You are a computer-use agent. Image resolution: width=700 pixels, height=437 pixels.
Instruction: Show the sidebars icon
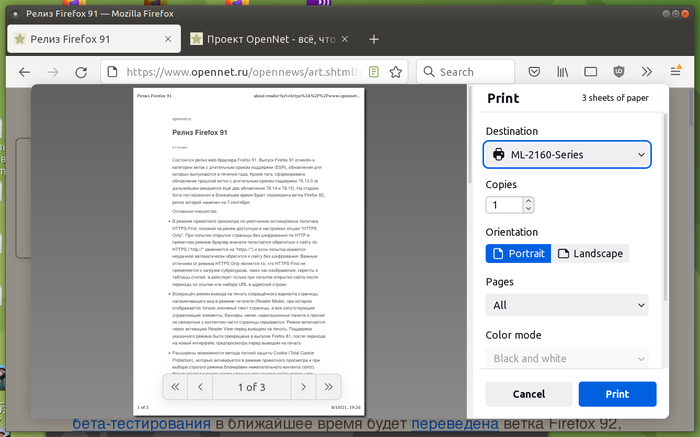pos(591,71)
